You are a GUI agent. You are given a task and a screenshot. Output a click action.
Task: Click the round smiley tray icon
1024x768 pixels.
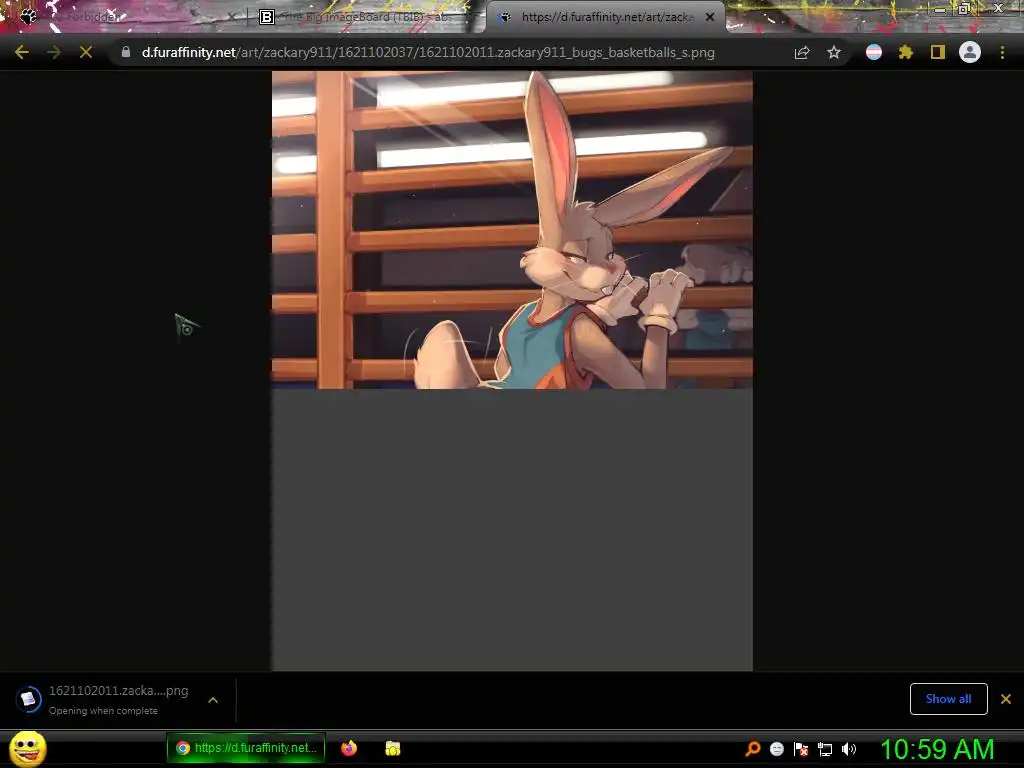776,749
